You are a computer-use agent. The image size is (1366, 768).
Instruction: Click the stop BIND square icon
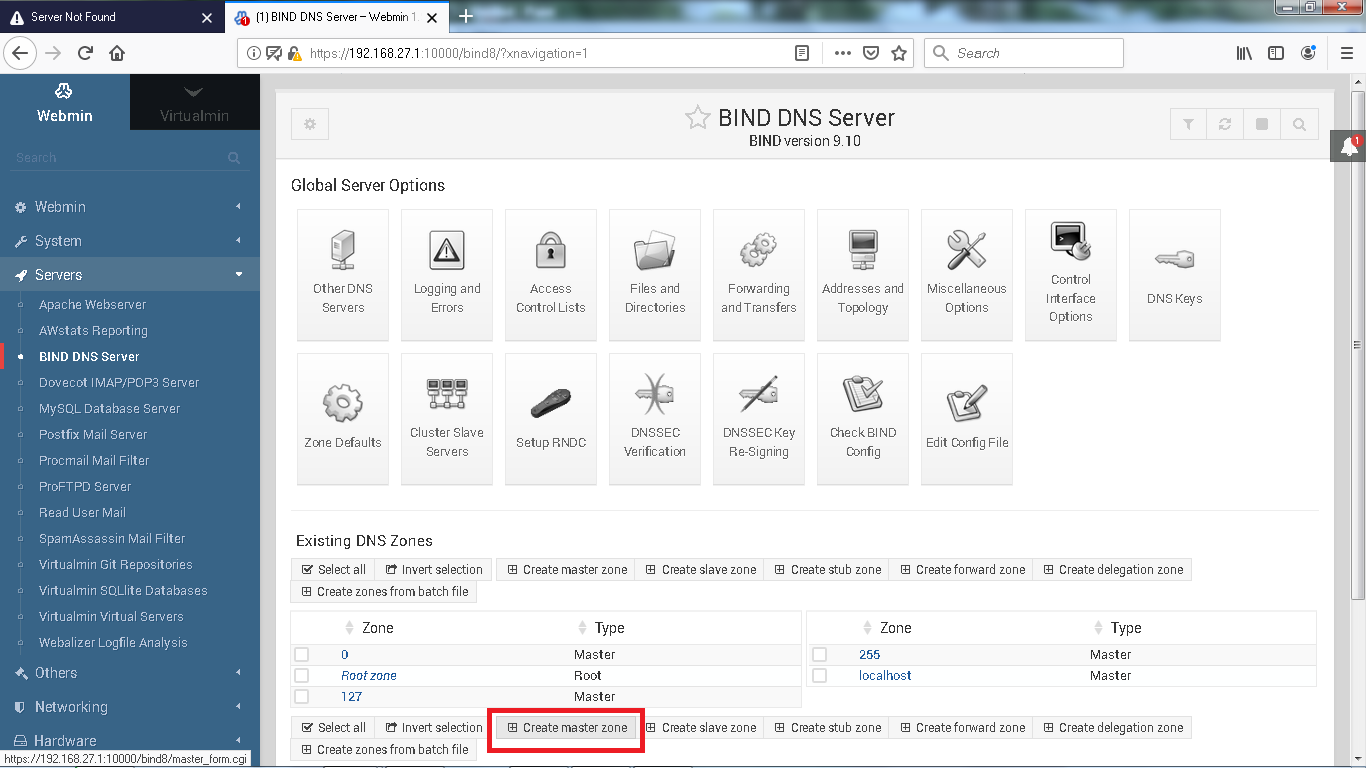pos(1262,124)
